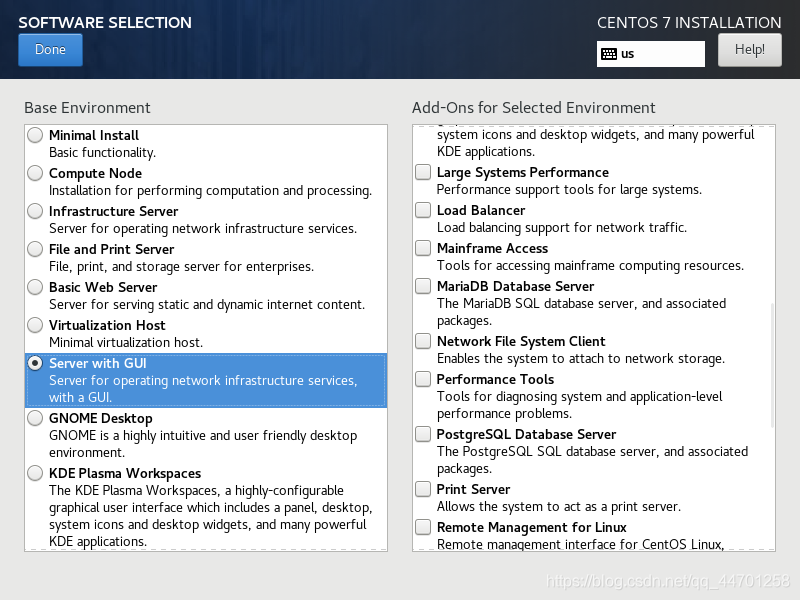Click the us keyboard layout field
This screenshot has width=800, height=600.
click(x=651, y=54)
